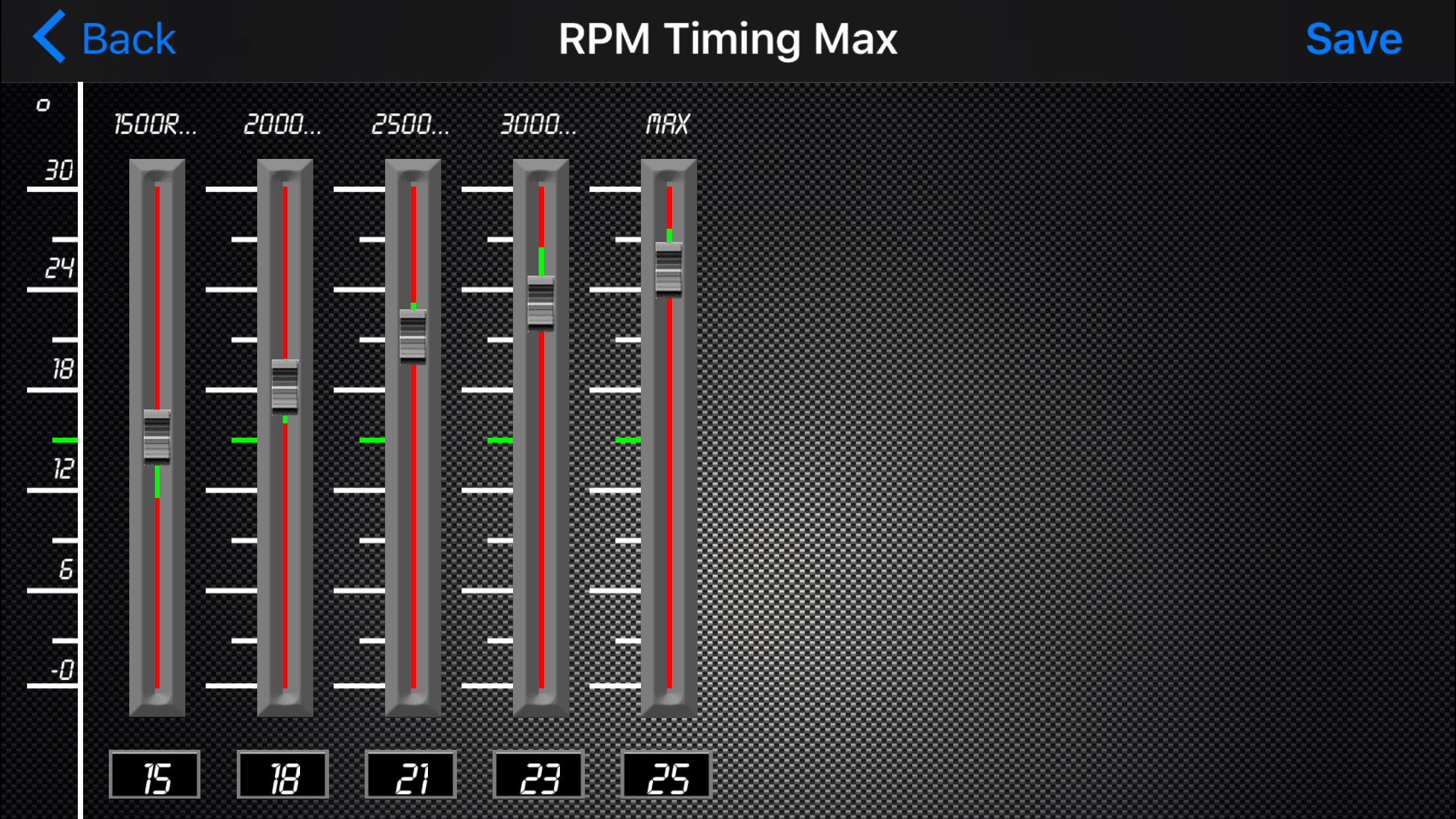Select the value field showing 18
Image resolution: width=1456 pixels, height=819 pixels.
283,775
